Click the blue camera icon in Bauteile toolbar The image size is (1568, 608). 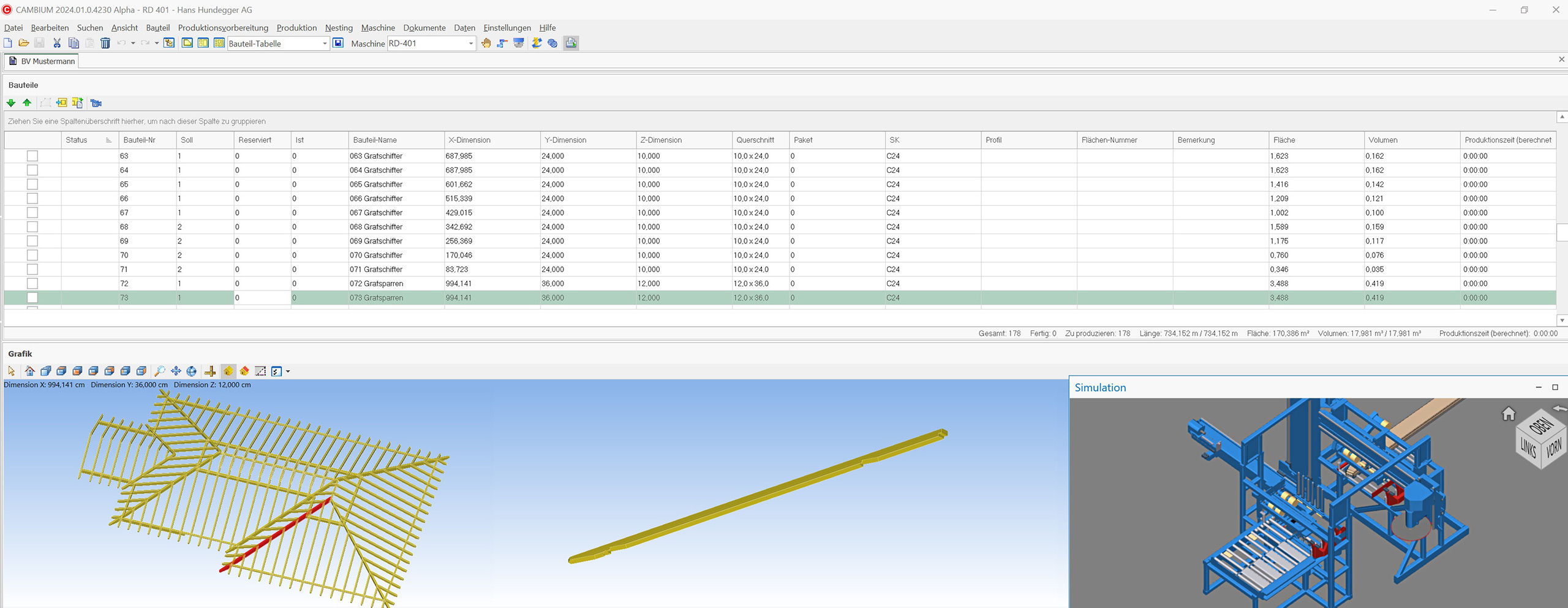(x=96, y=103)
